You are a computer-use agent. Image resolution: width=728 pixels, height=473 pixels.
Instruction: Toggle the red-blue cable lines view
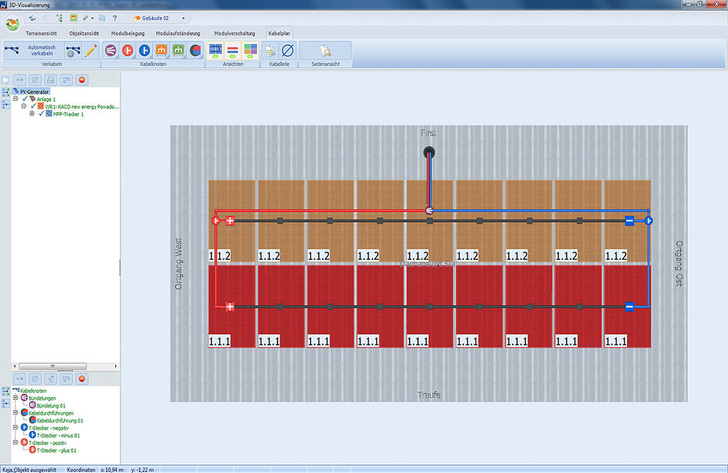click(233, 50)
